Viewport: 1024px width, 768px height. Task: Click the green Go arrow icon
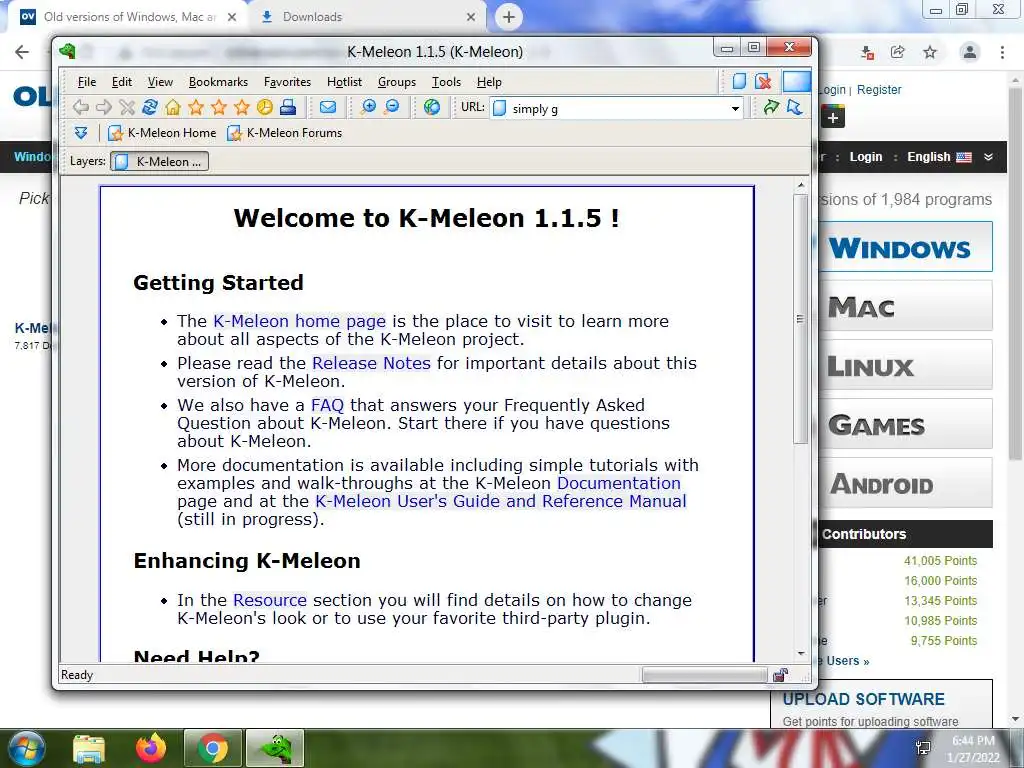coord(771,107)
